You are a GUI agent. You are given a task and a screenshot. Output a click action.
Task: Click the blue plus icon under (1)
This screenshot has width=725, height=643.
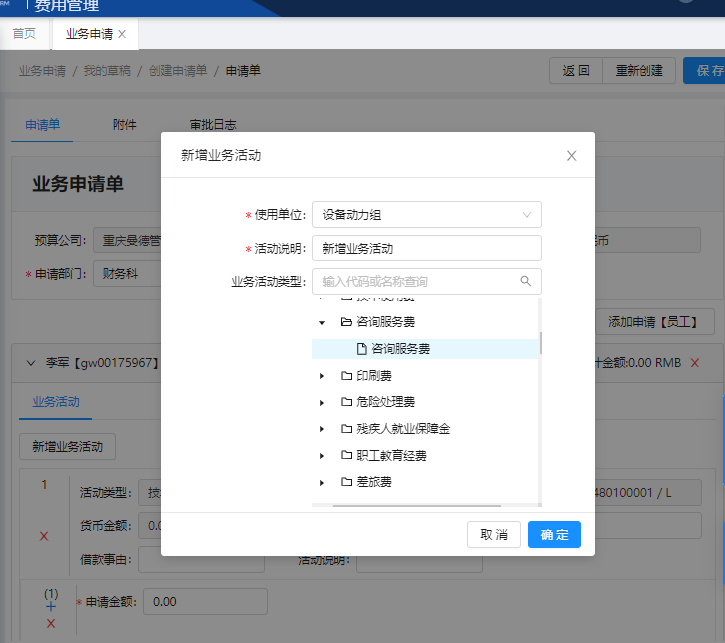pos(51,606)
